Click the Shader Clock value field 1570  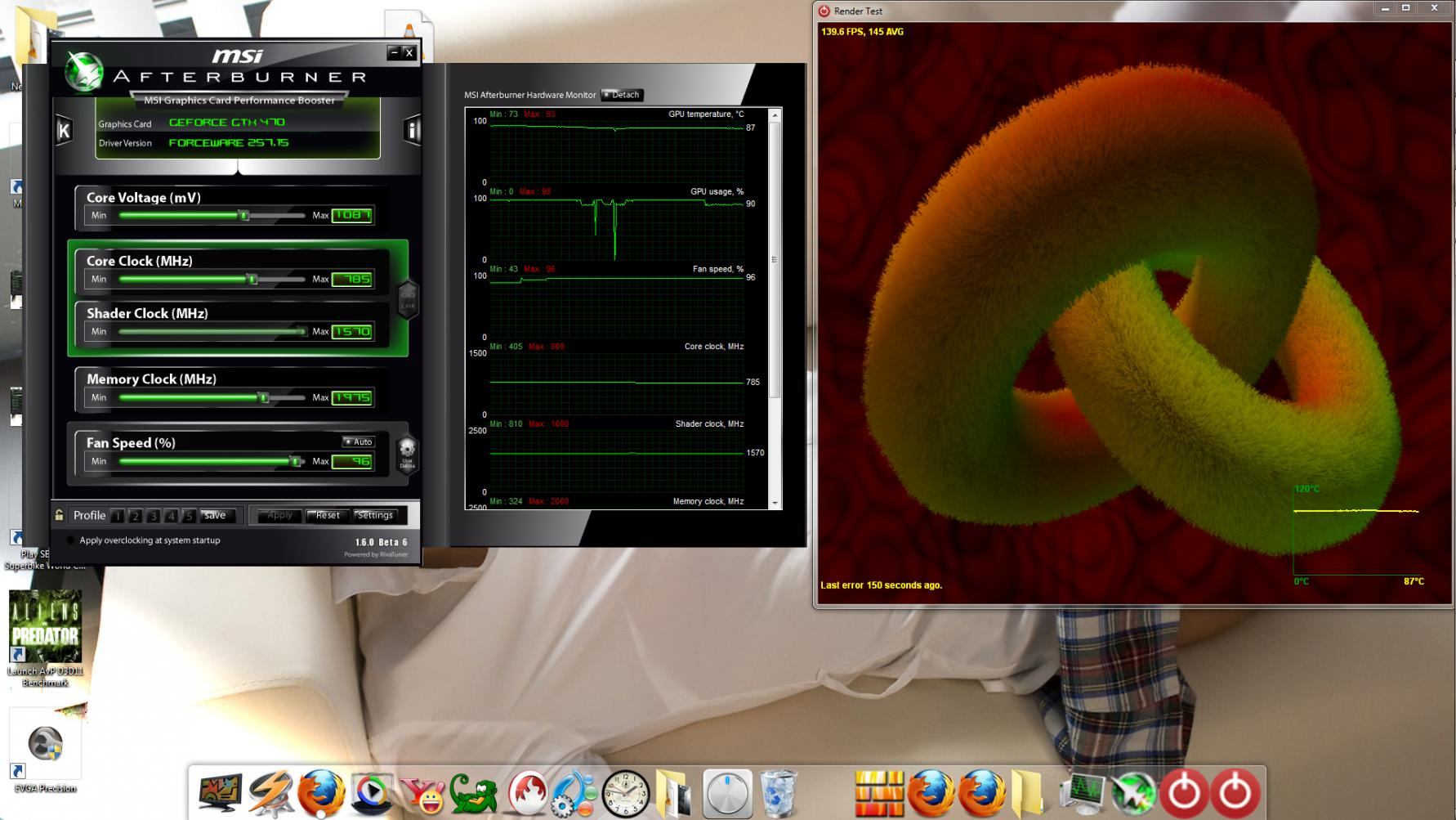point(352,331)
